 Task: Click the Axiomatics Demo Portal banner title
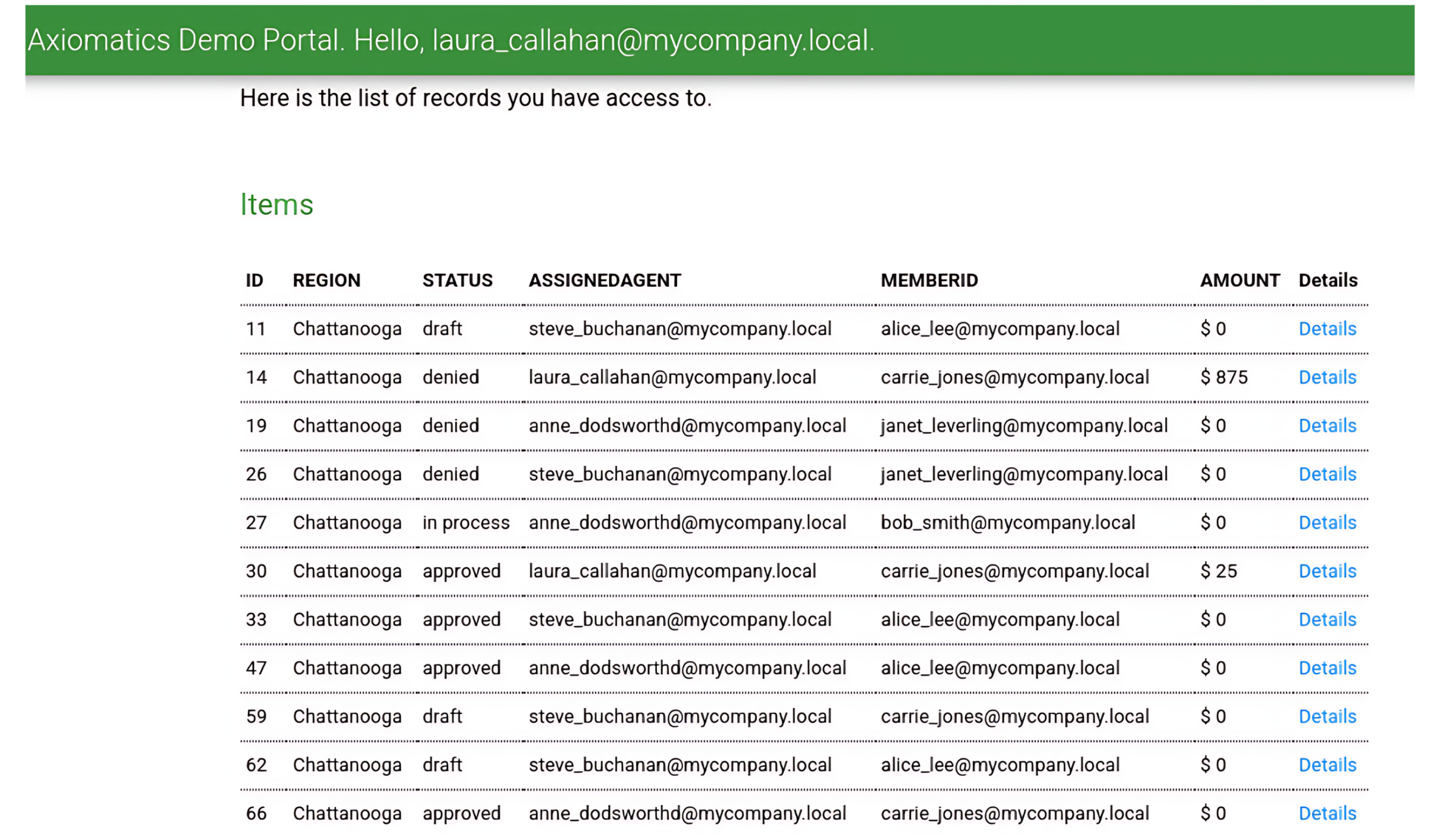[x=451, y=40]
